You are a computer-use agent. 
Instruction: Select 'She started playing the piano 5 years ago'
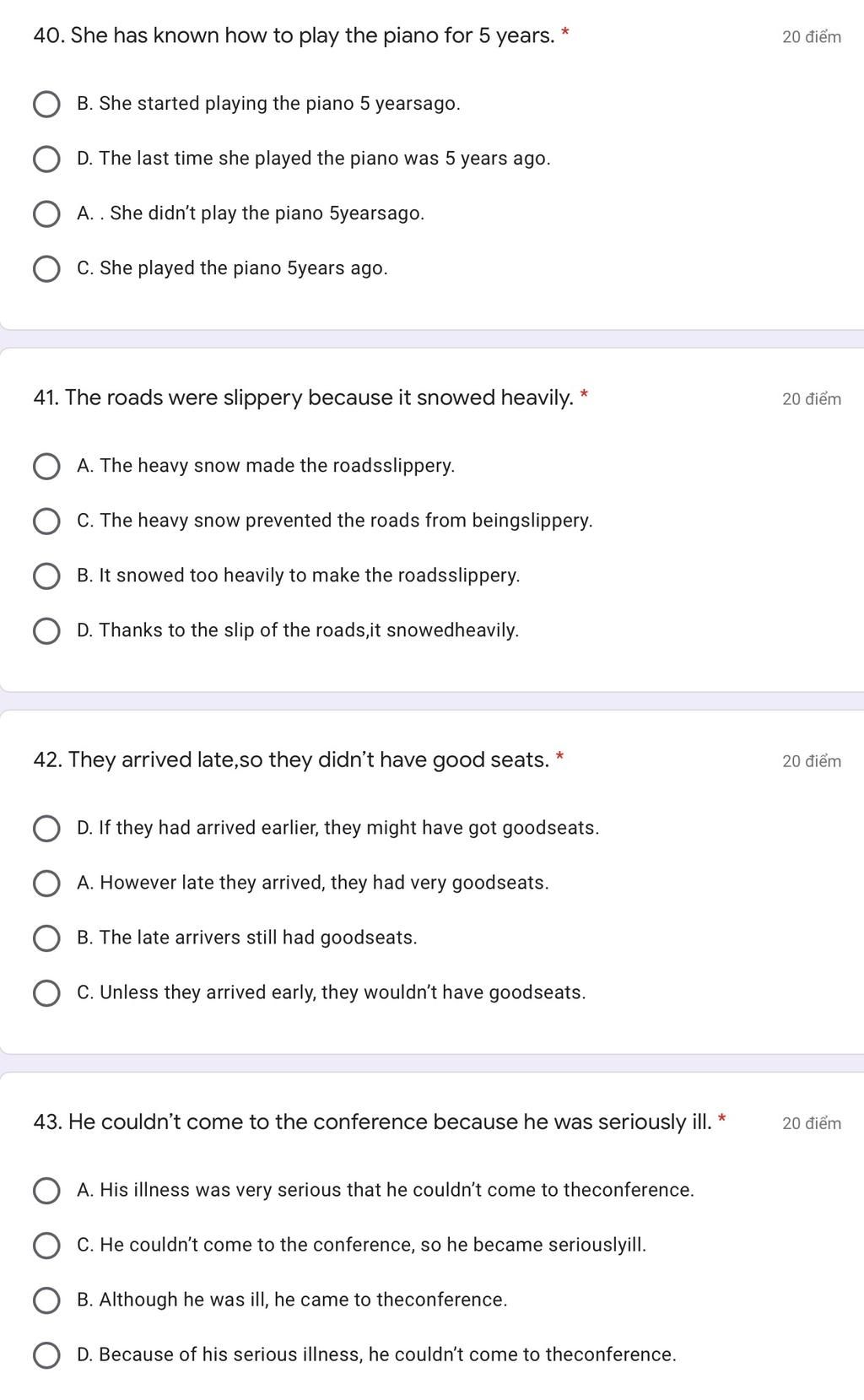tap(46, 105)
